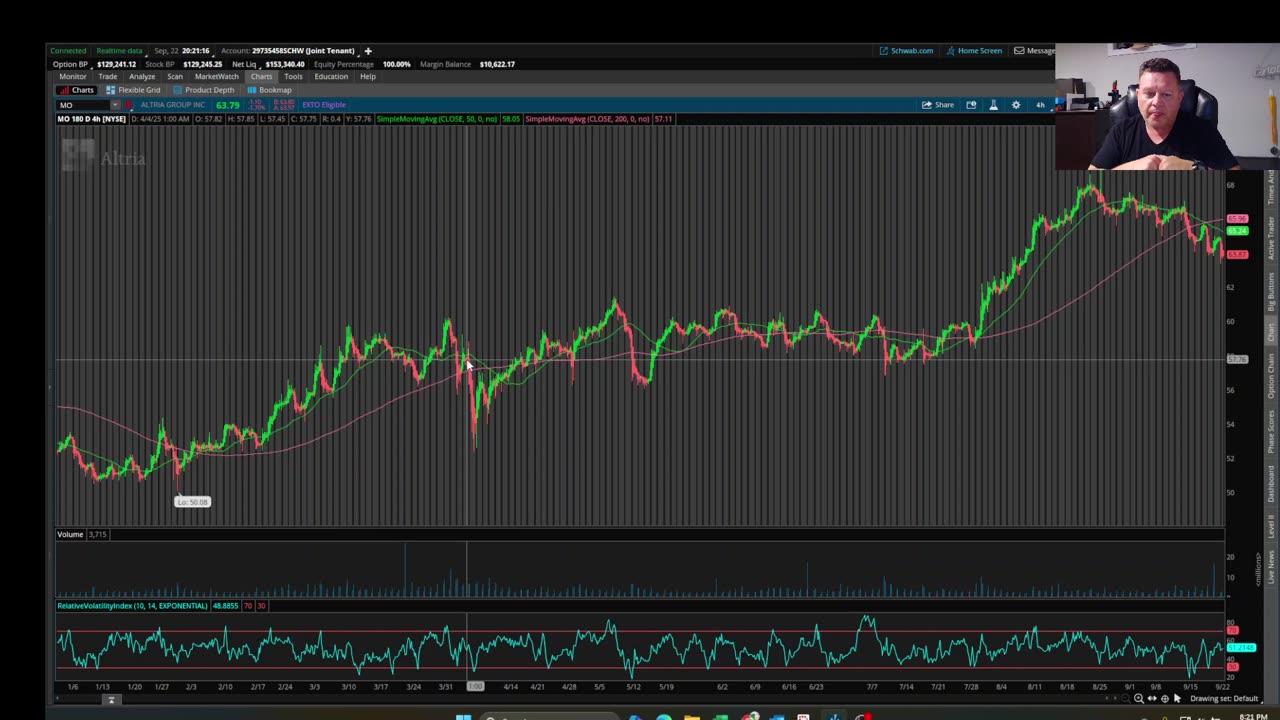
Task: Click the Home Screen button
Action: (x=974, y=51)
